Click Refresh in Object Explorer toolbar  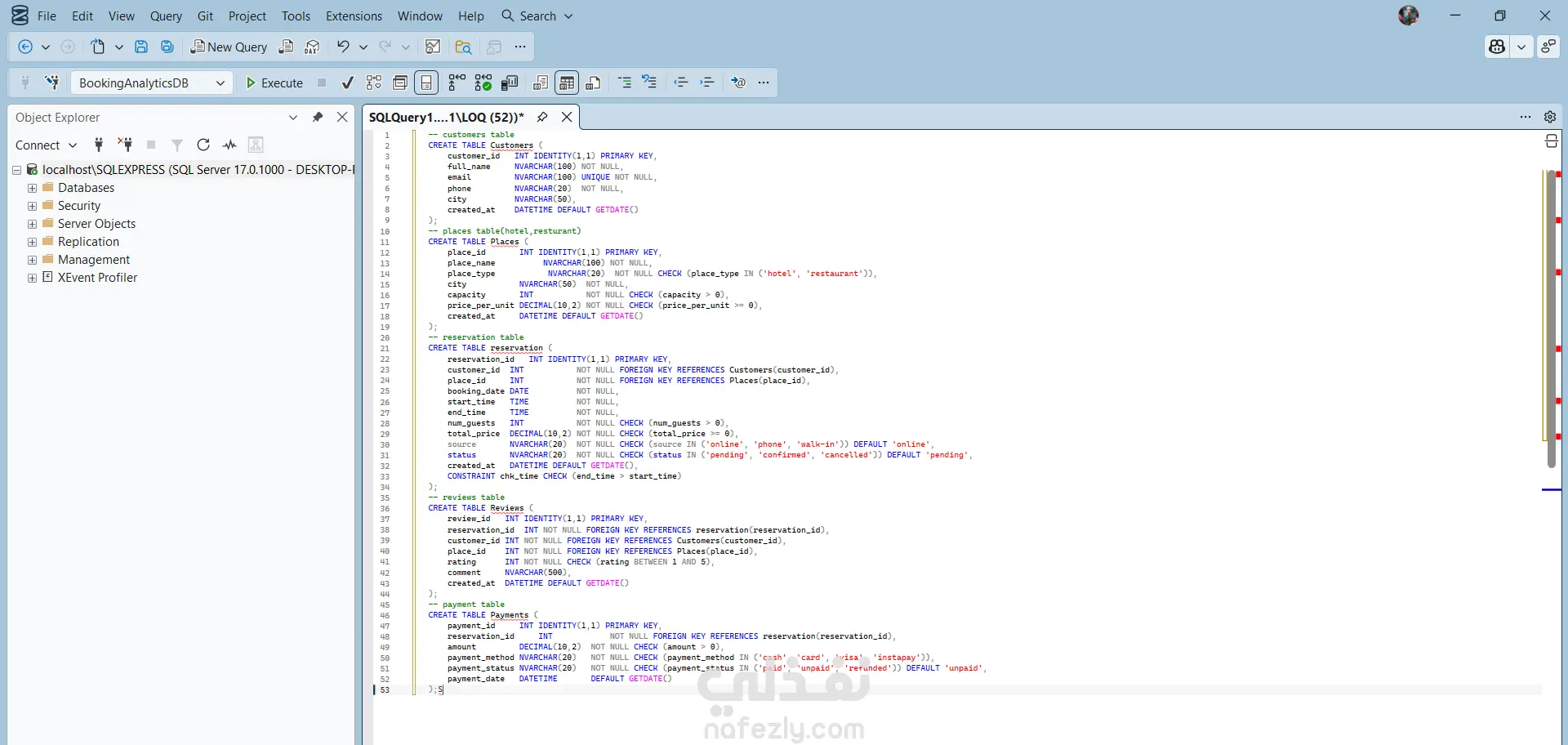coord(203,145)
